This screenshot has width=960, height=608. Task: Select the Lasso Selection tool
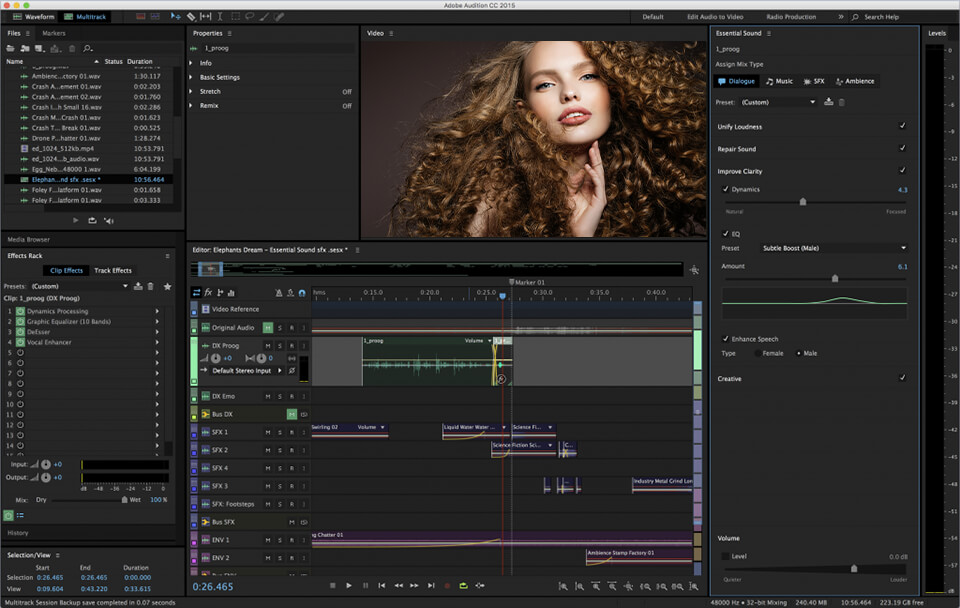(x=250, y=17)
